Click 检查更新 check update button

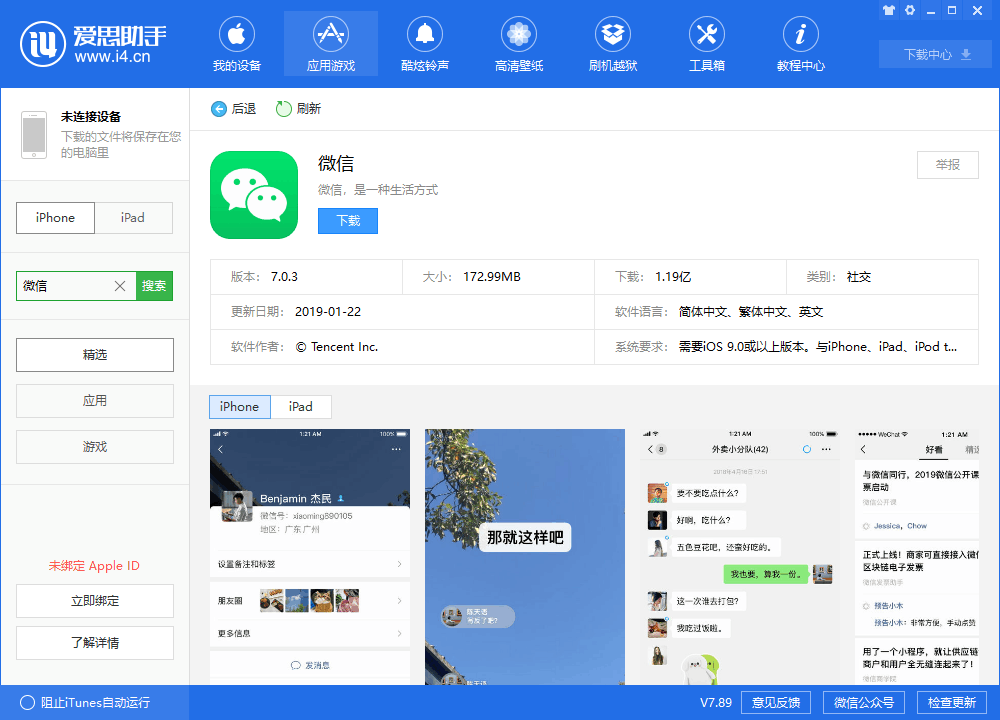[x=952, y=703]
